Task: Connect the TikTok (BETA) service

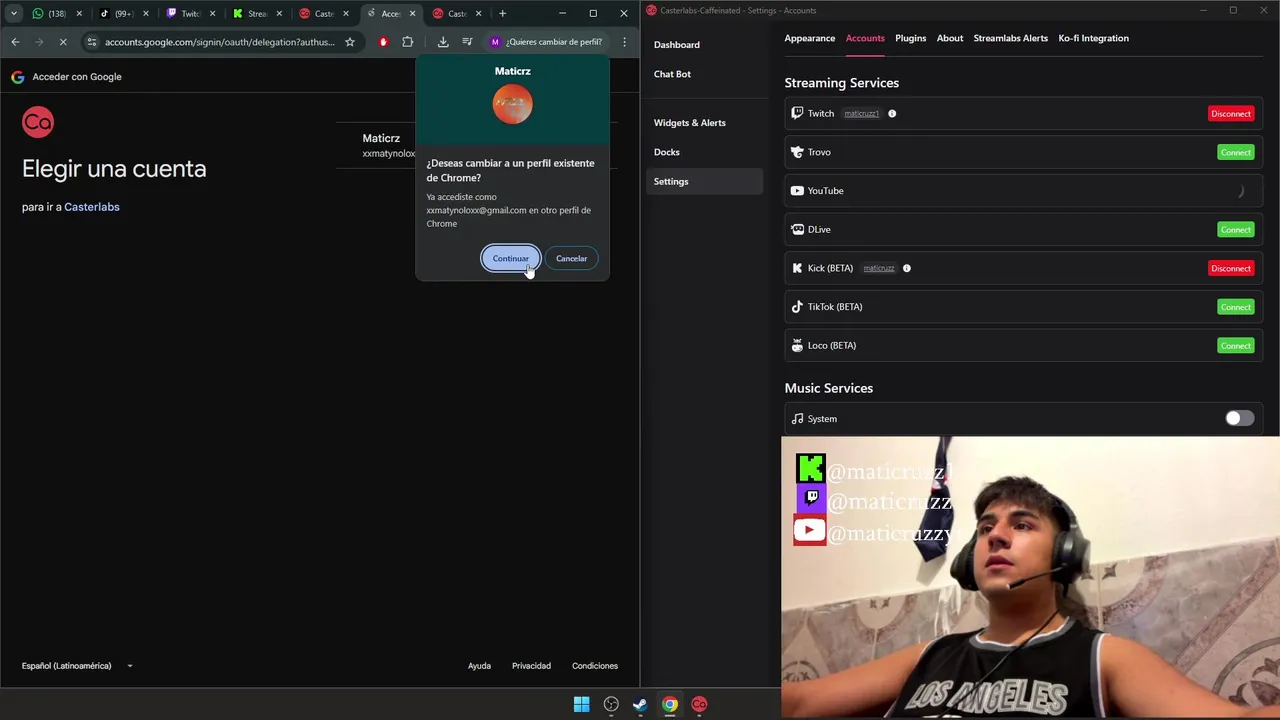Action: tap(1235, 307)
